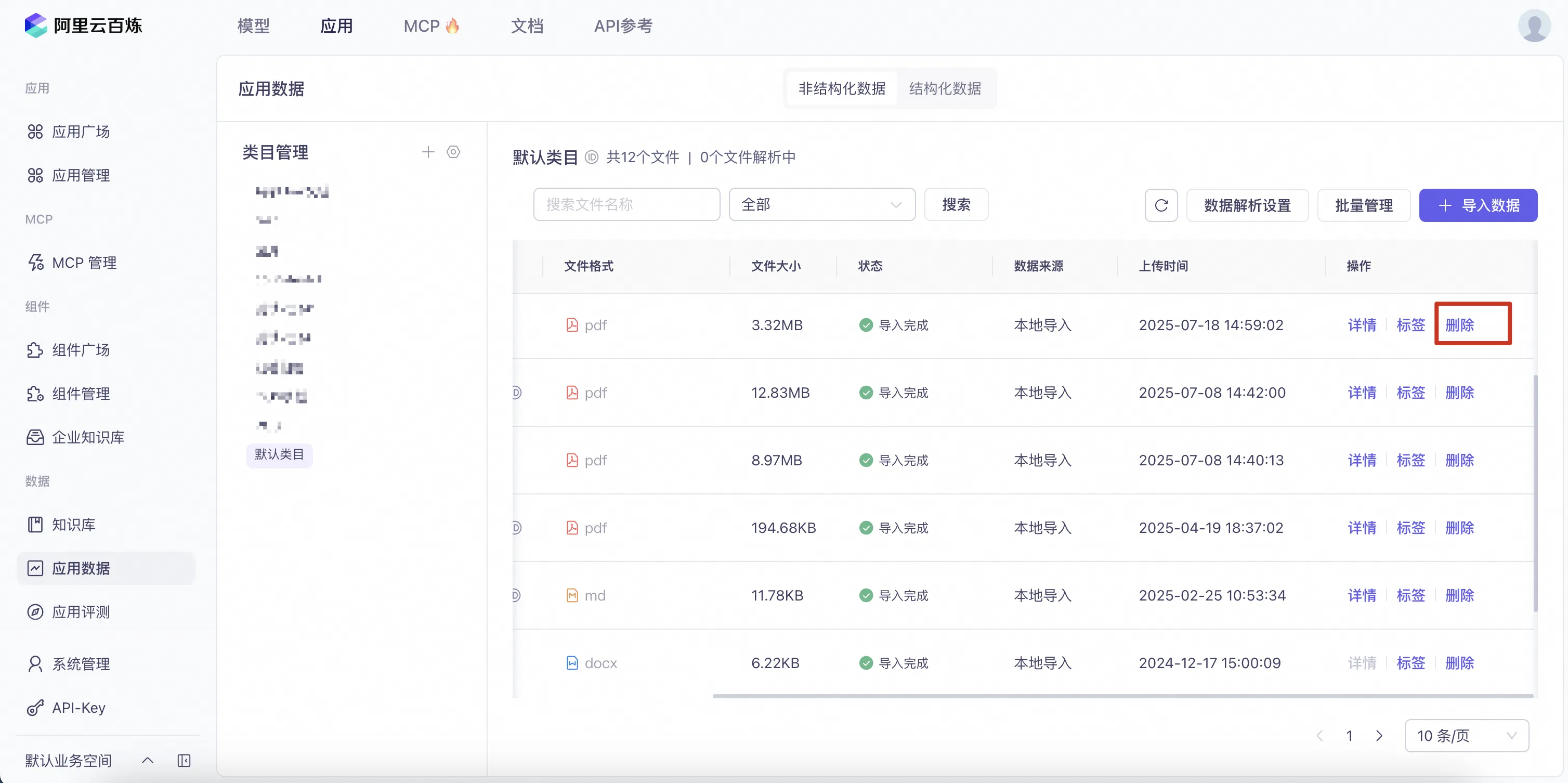Viewport: 1568px width, 783px height.
Task: Open the 文档 top menu item
Action: (x=527, y=25)
